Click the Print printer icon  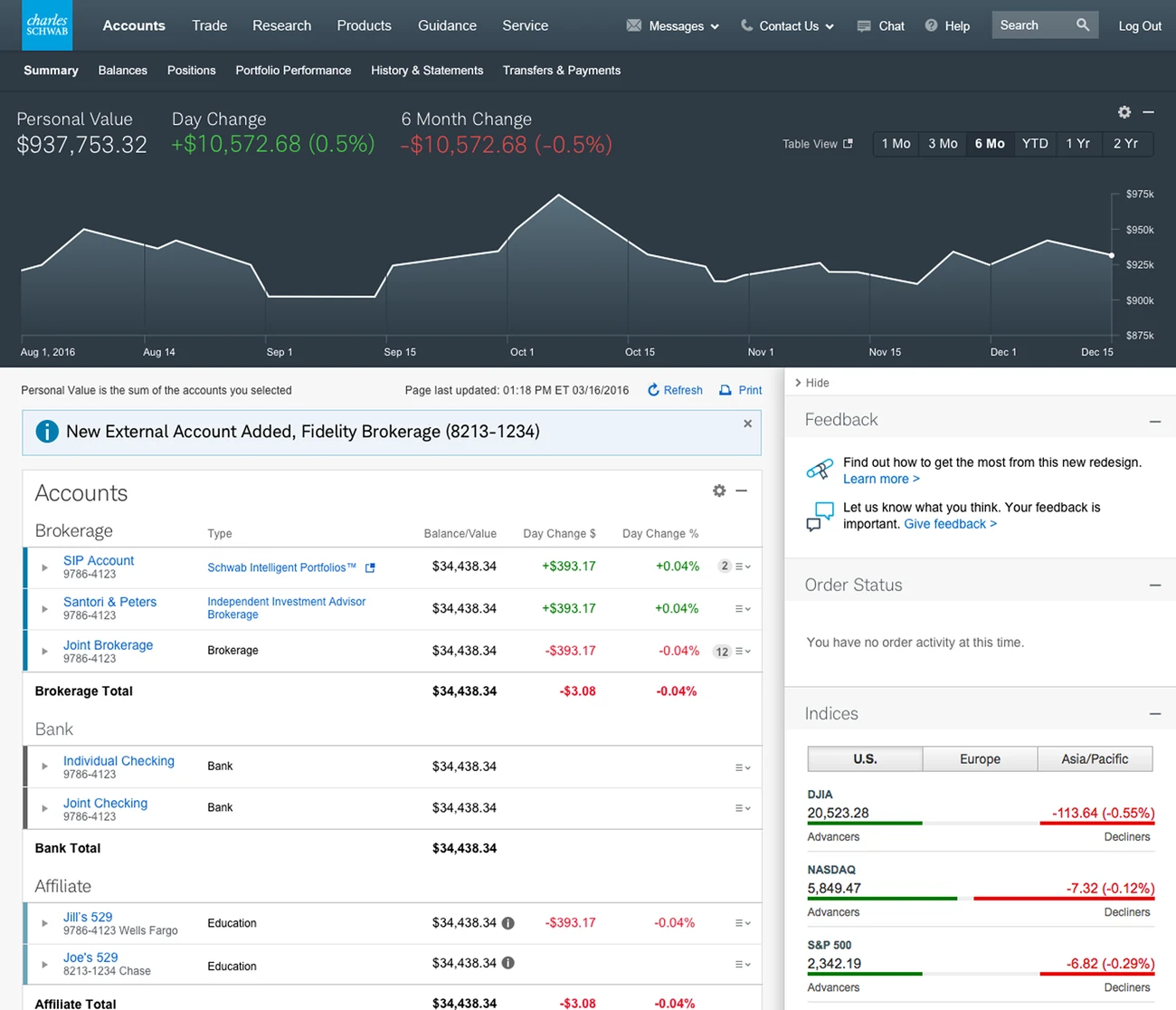725,390
